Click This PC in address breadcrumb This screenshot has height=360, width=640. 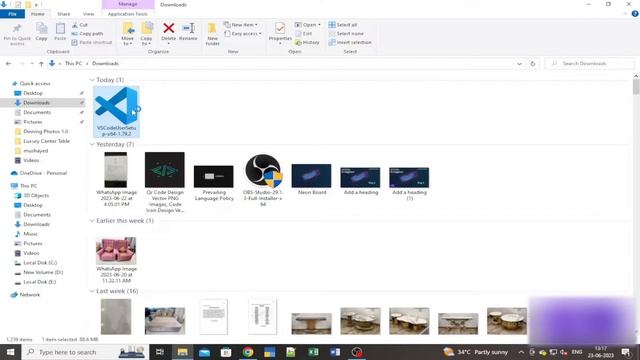coord(73,64)
